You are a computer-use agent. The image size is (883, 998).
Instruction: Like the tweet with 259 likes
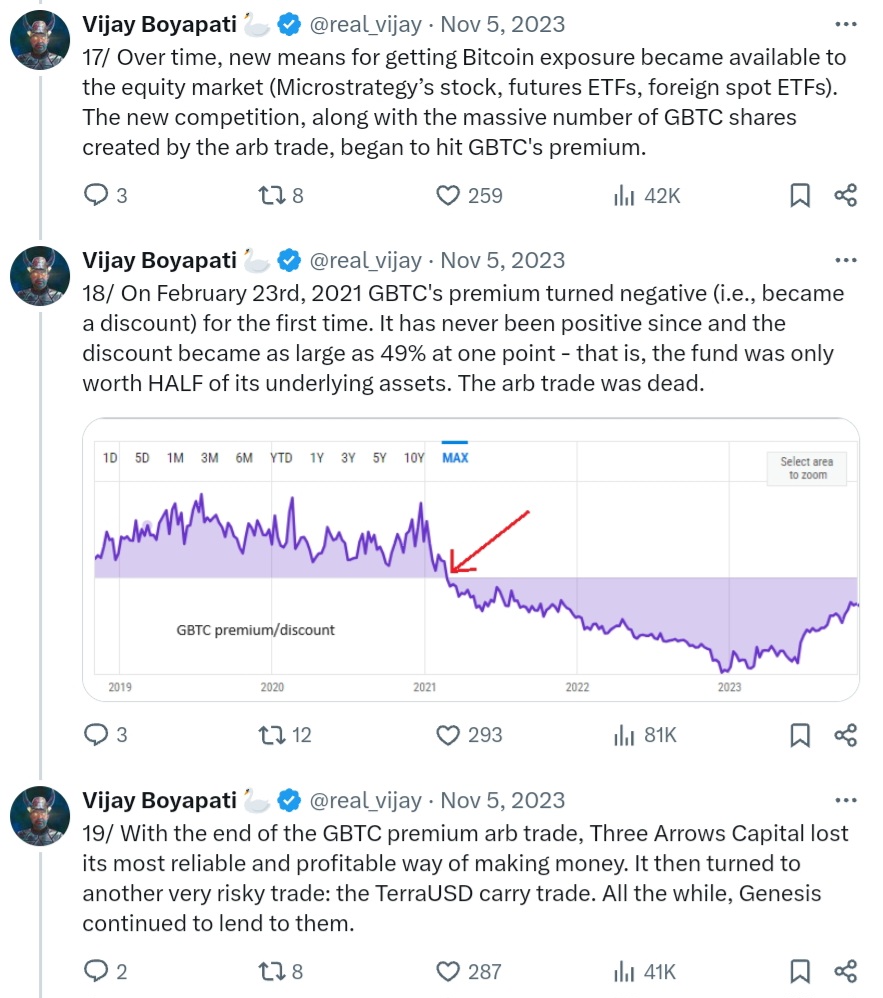[448, 195]
